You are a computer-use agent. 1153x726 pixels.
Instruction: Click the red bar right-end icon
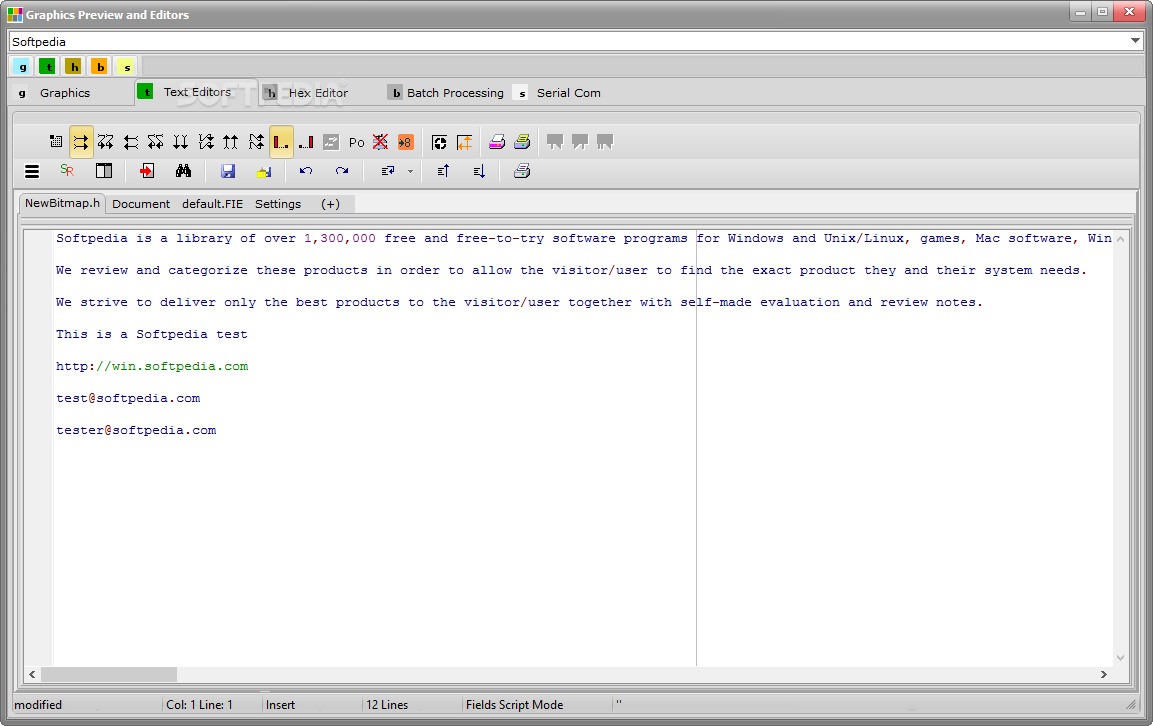(x=307, y=142)
